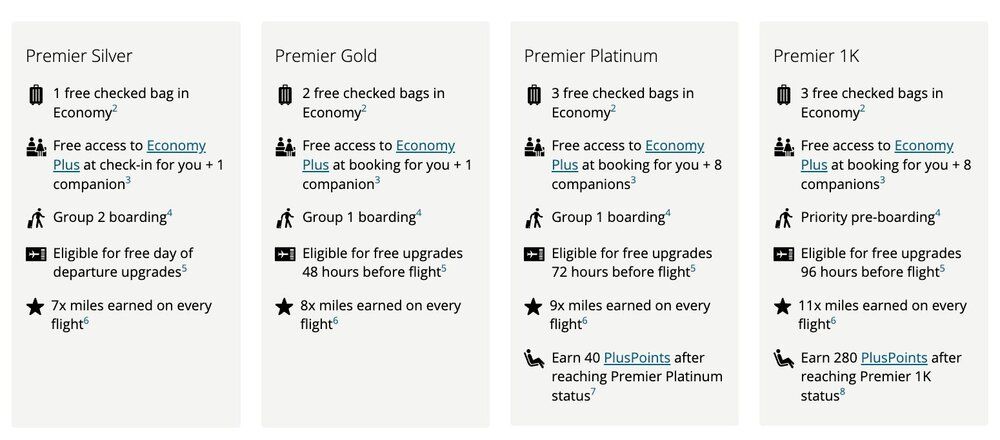This screenshot has height=440, width=1000.
Task: Click the boarding traveler icon in Premier Silver
Action: click(36, 218)
